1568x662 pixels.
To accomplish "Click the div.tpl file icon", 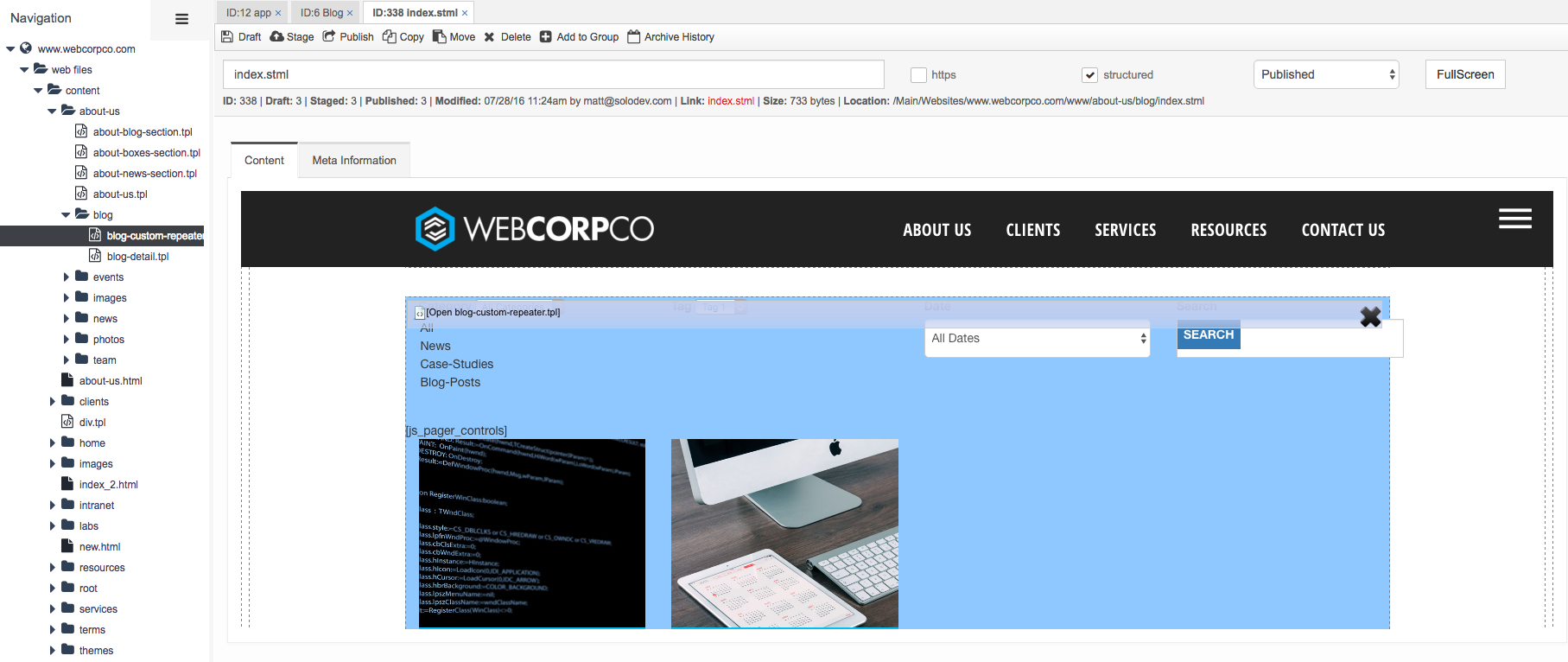I will [x=67, y=422].
